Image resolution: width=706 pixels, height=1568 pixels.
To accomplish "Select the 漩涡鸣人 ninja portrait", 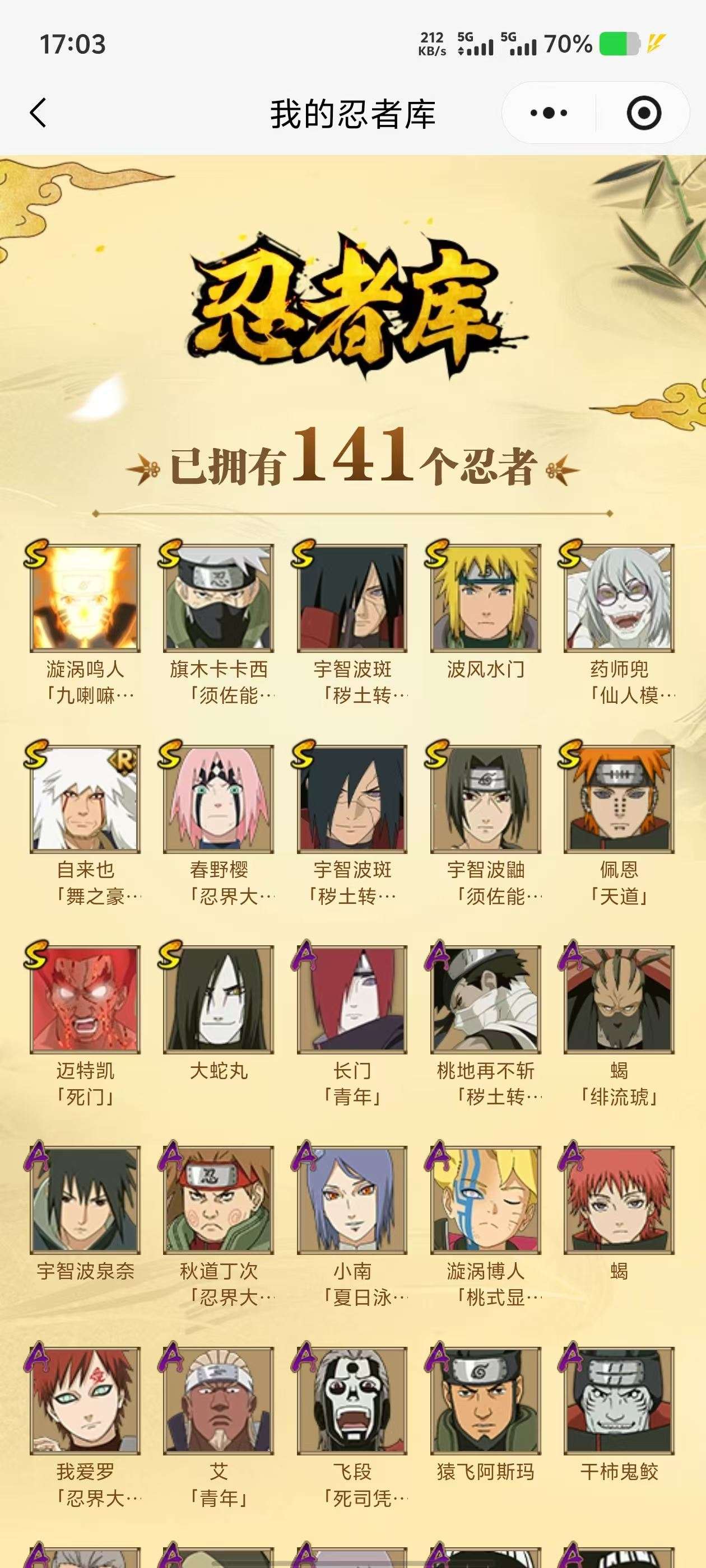I will pos(85,598).
